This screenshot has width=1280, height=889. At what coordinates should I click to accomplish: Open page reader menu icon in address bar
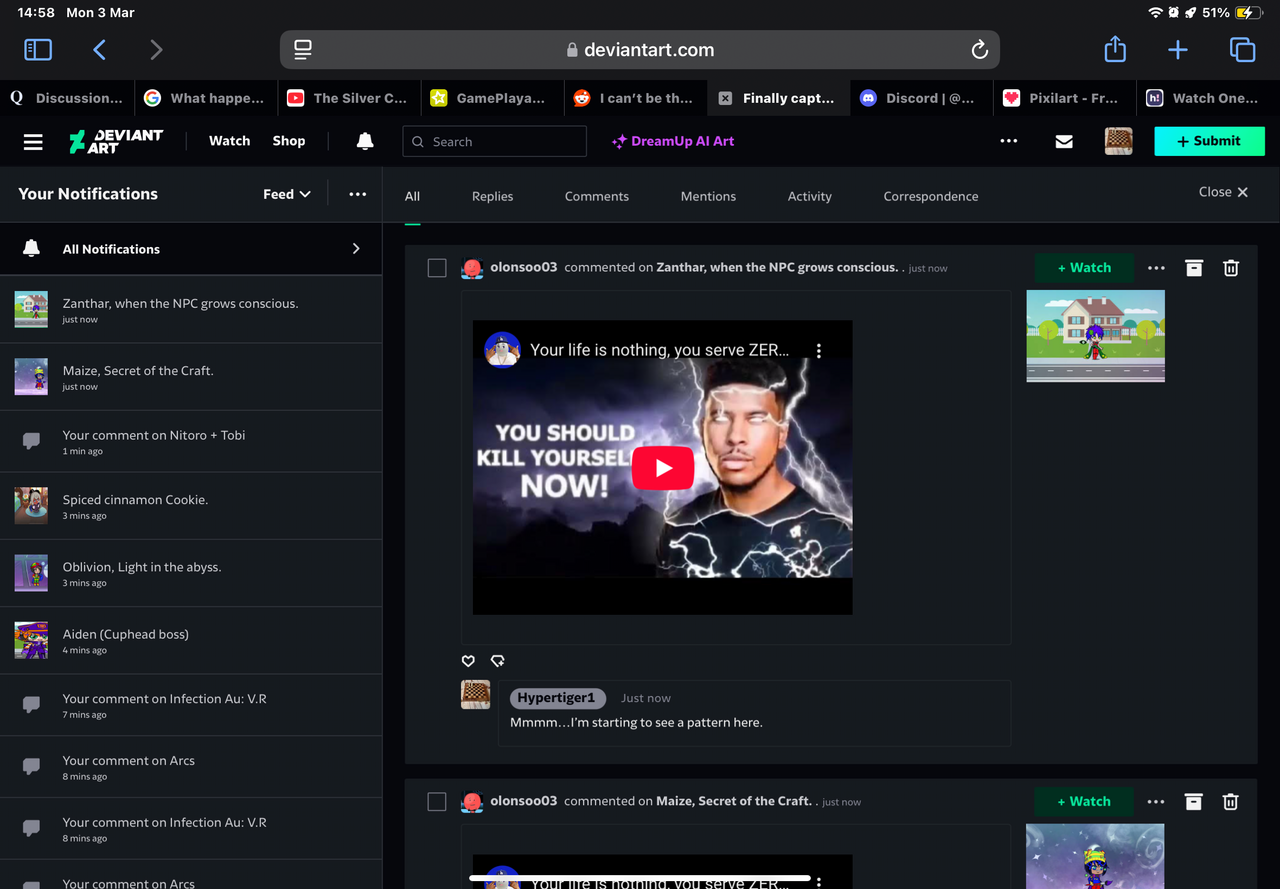[303, 49]
